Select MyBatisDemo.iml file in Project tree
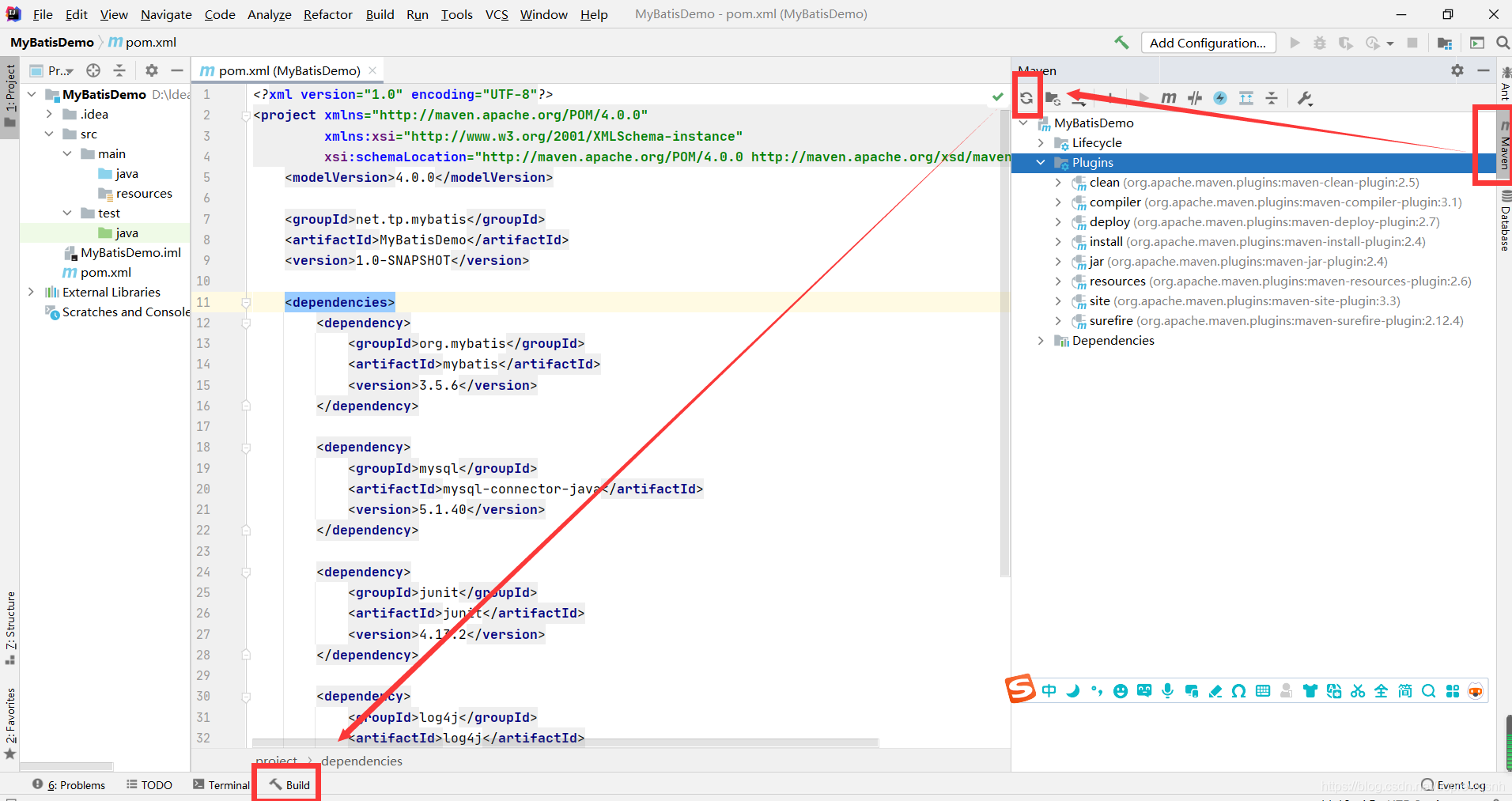 click(123, 252)
